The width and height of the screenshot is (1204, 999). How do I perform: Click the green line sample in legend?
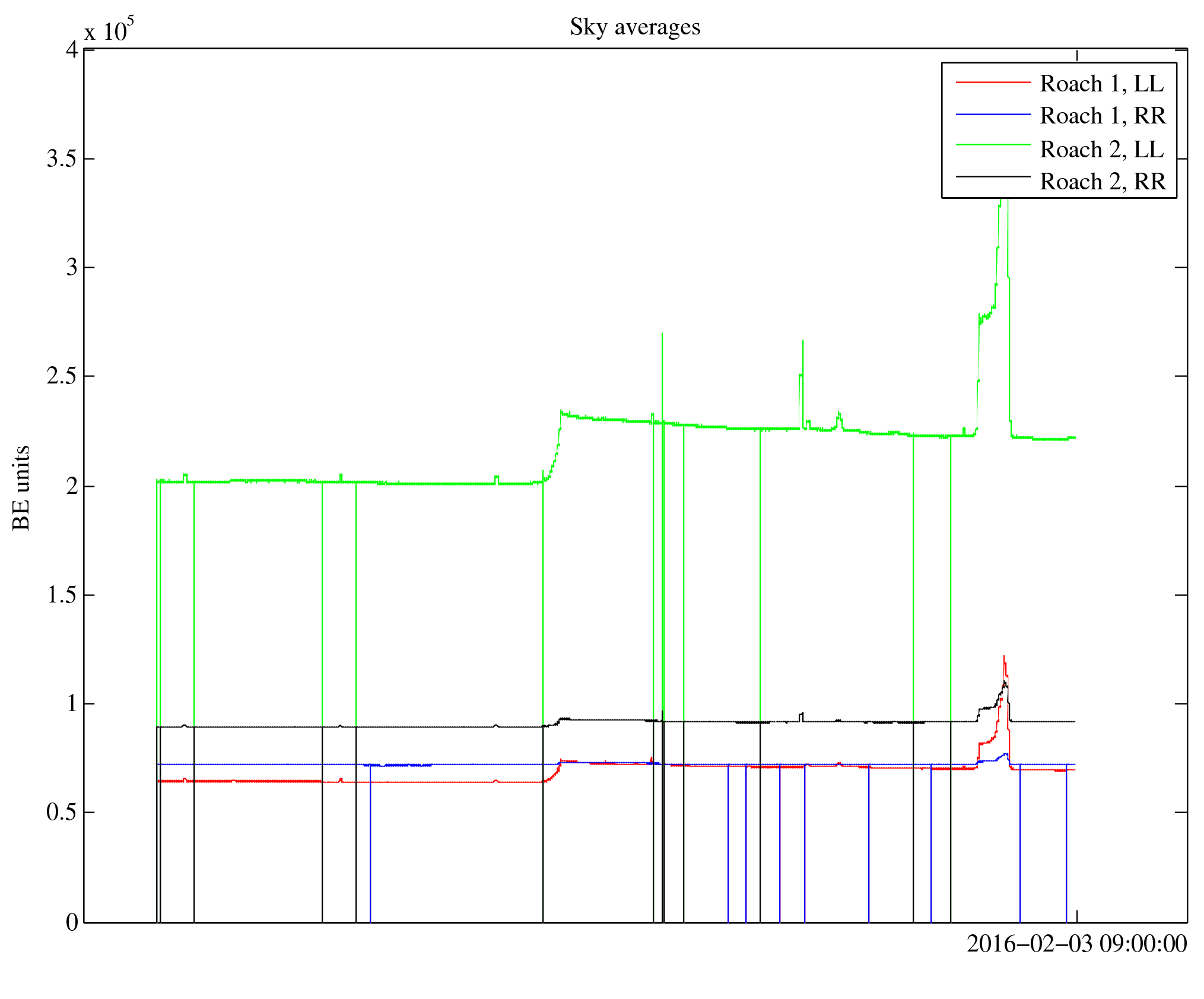(x=993, y=144)
